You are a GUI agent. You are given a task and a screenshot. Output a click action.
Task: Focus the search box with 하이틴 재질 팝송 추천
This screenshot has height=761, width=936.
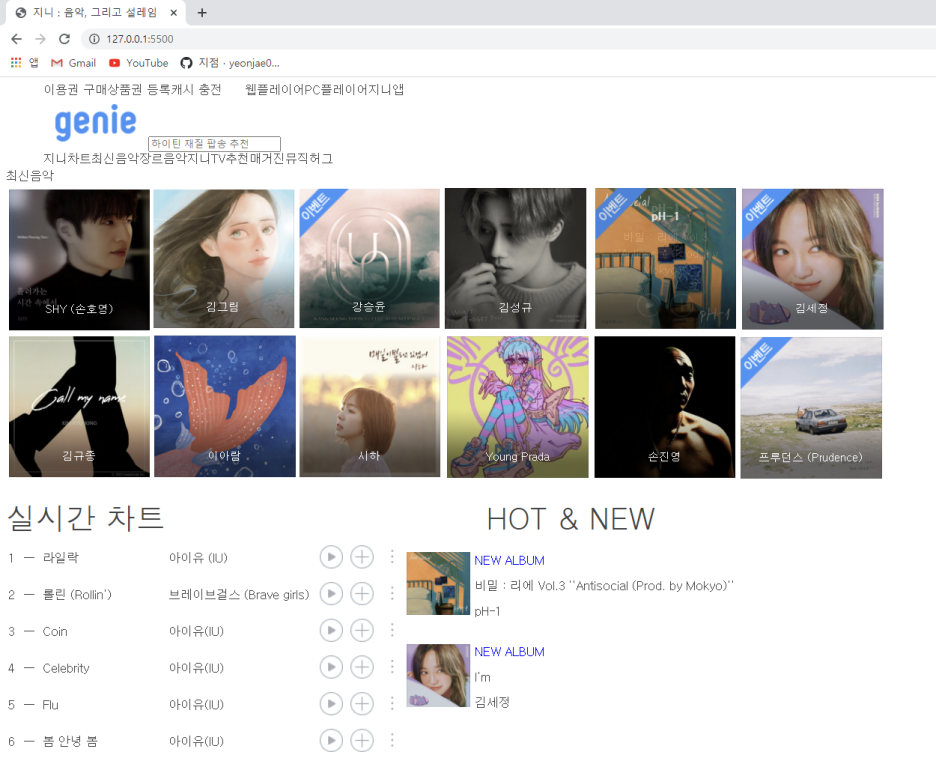214,143
